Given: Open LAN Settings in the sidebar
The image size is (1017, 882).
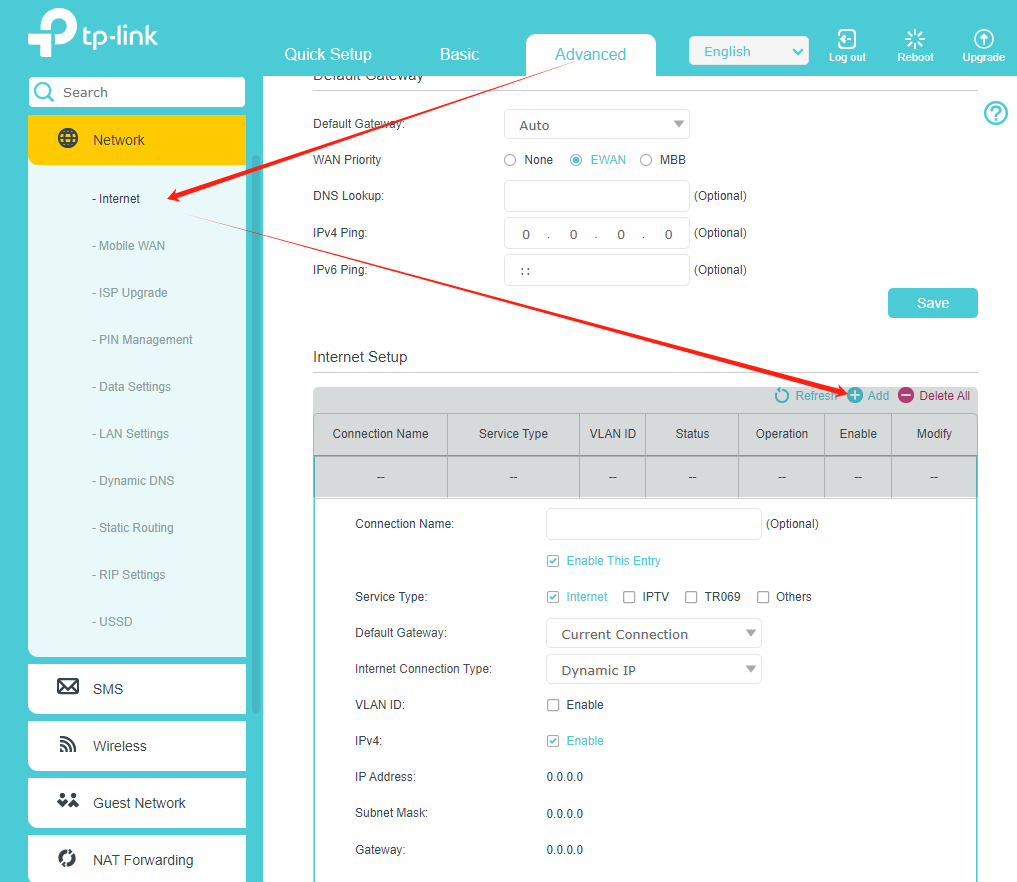Looking at the screenshot, I should [x=133, y=434].
